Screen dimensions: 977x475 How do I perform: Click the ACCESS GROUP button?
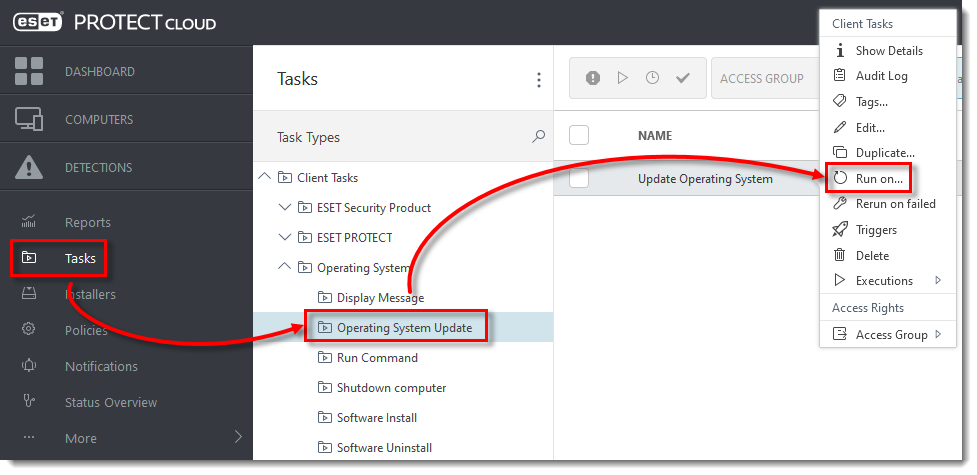762,79
